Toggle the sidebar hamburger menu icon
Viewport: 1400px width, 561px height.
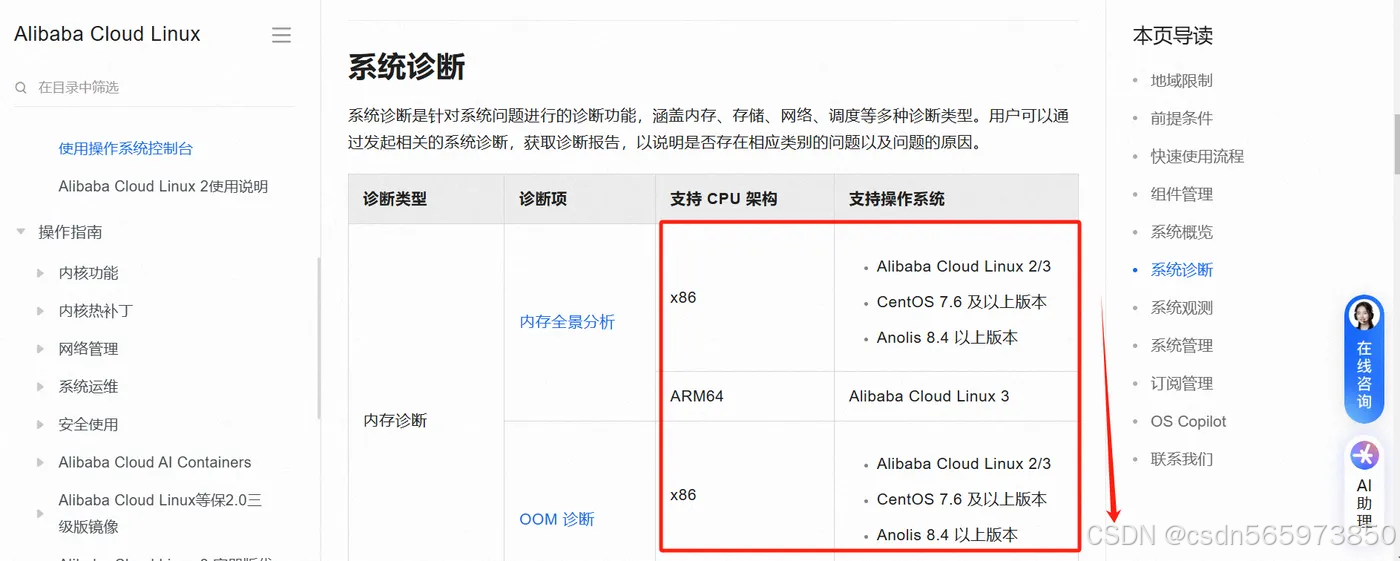point(281,35)
